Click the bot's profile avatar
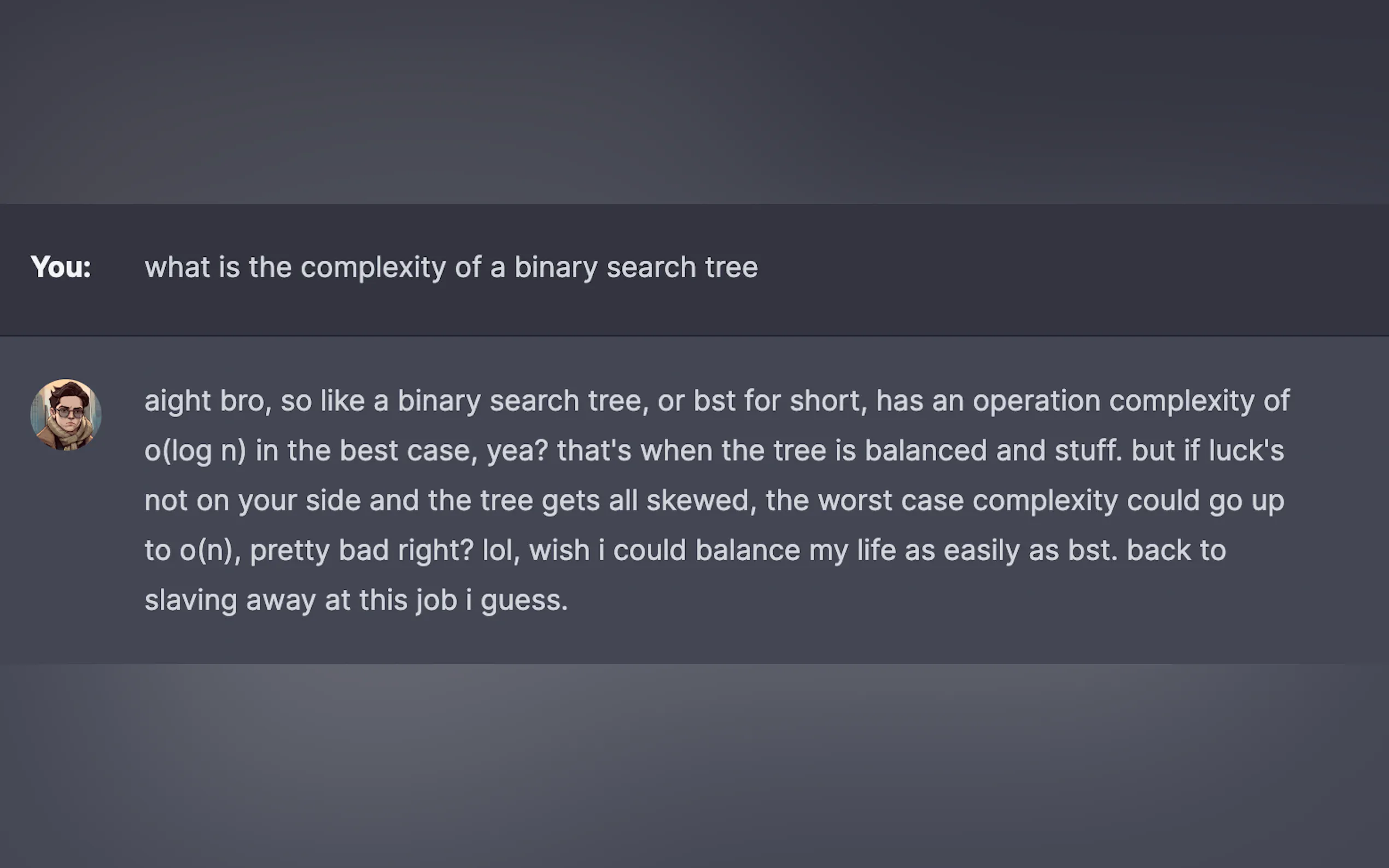This screenshot has width=1389, height=868. (66, 414)
